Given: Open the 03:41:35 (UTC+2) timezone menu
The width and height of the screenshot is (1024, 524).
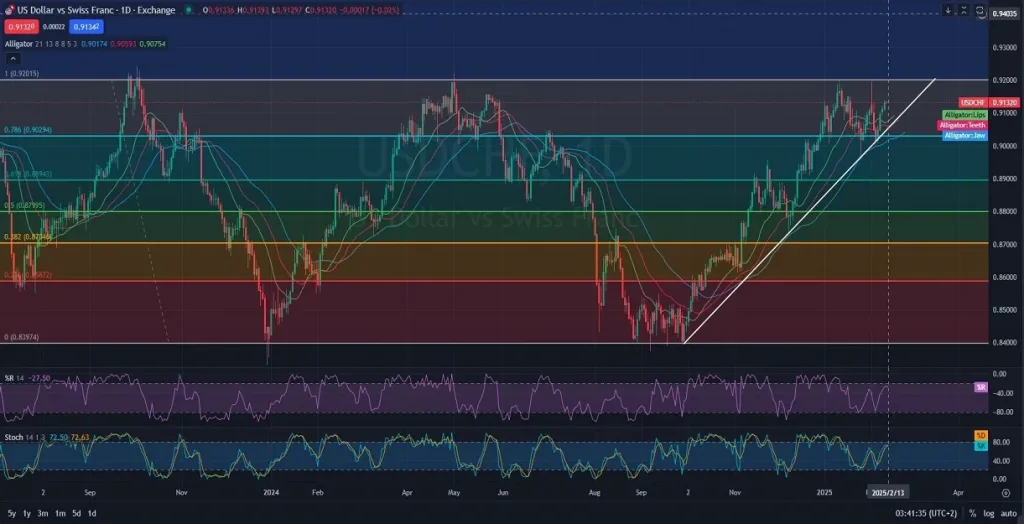Looking at the screenshot, I should coord(925,514).
